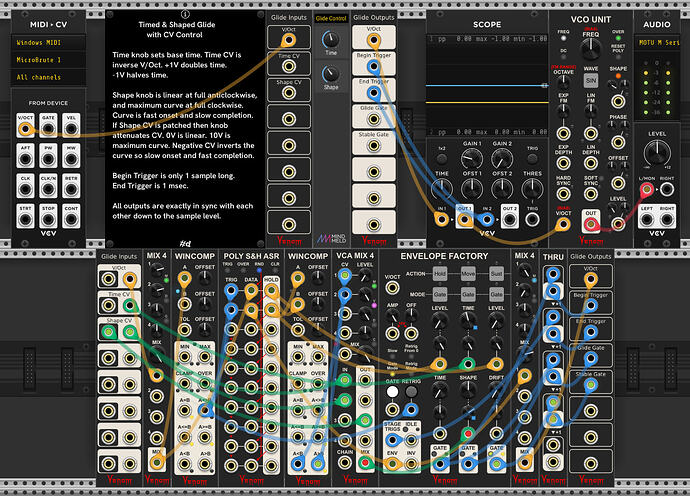This screenshot has width=690, height=496.
Task: Click the VCO Unit HARD SYNC jack
Action: coord(563,194)
